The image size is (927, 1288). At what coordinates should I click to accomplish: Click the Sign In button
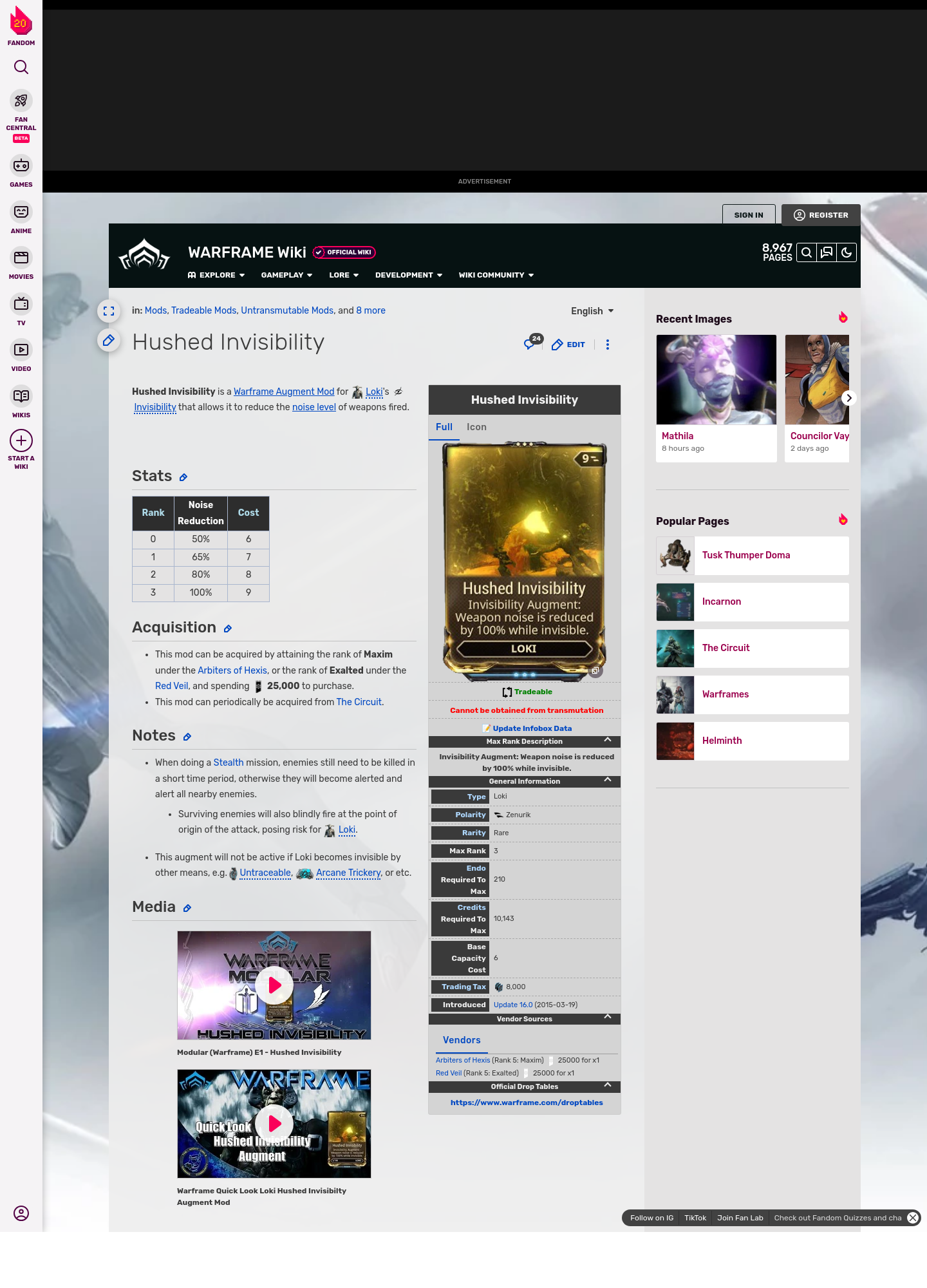click(x=749, y=215)
